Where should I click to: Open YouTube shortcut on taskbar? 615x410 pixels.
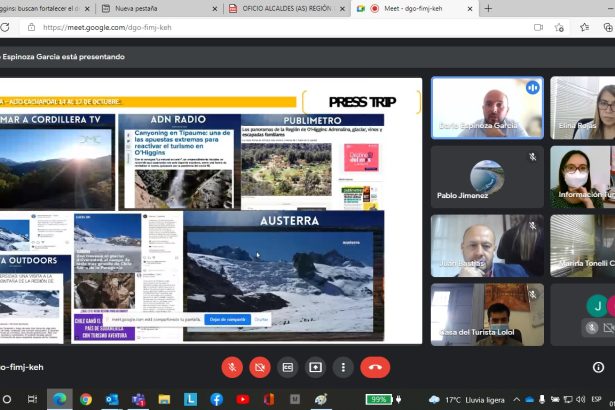(242, 399)
